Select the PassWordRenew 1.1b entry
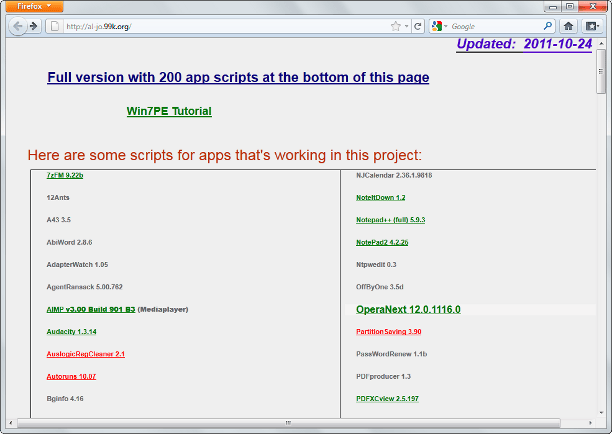 [391, 354]
